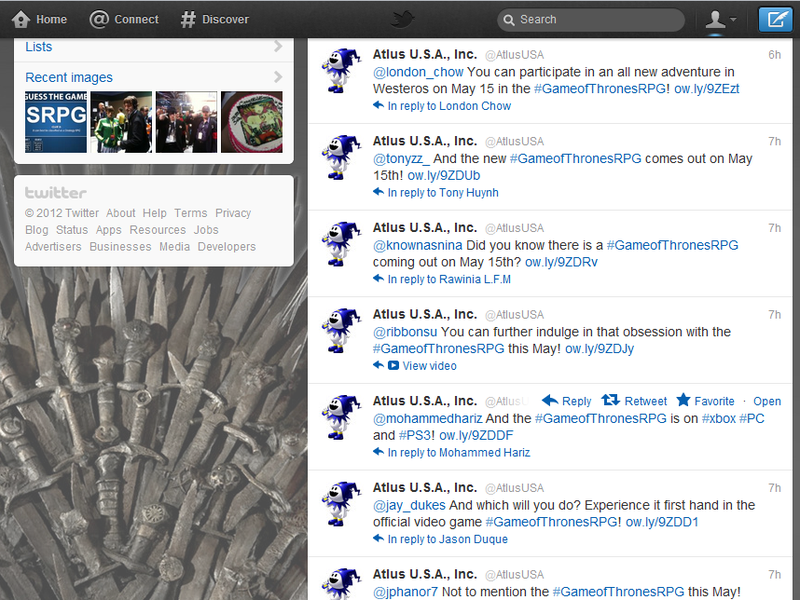Open the Terms footer link
800x600 pixels.
point(191,213)
